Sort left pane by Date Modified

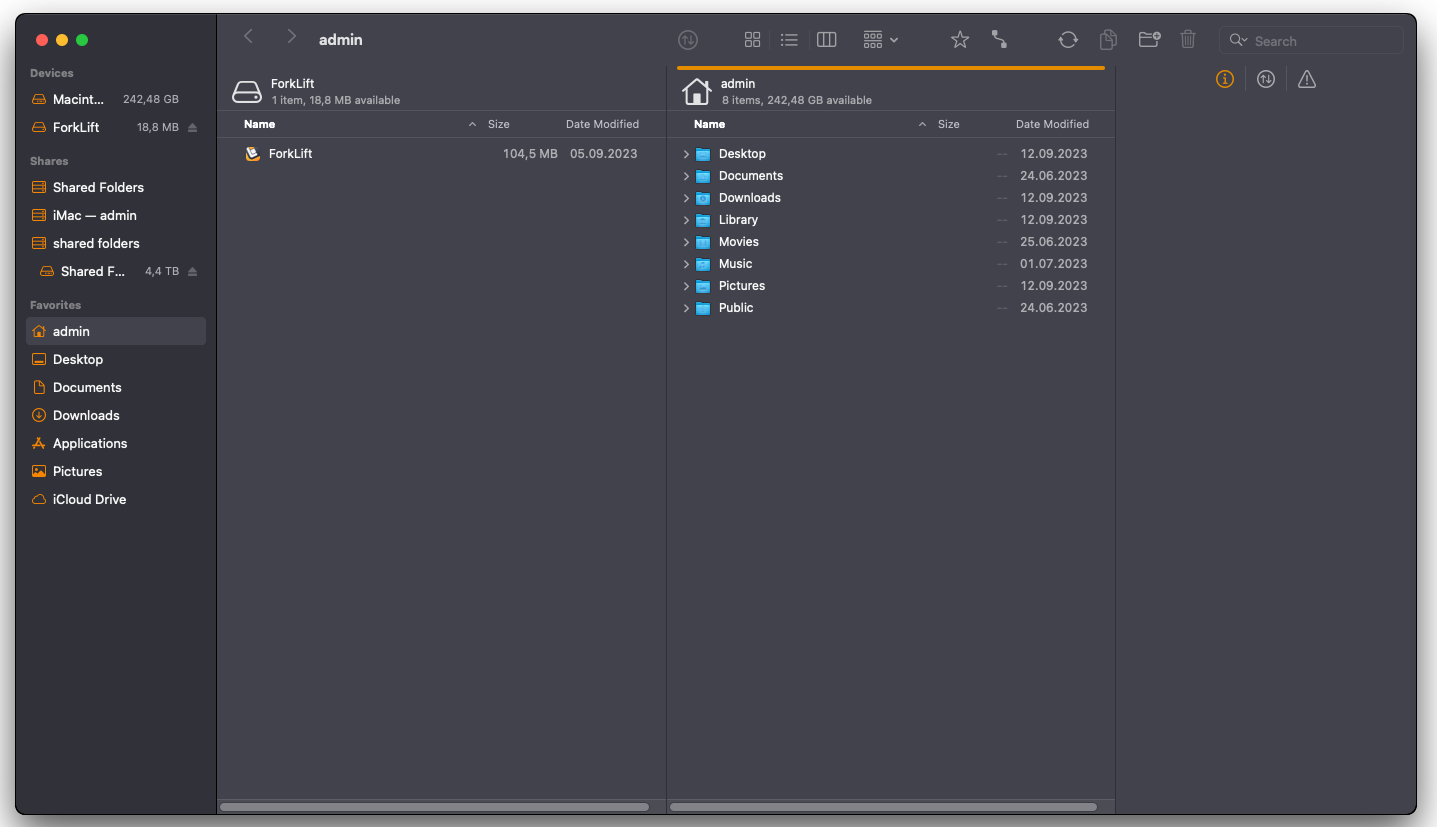pos(602,124)
